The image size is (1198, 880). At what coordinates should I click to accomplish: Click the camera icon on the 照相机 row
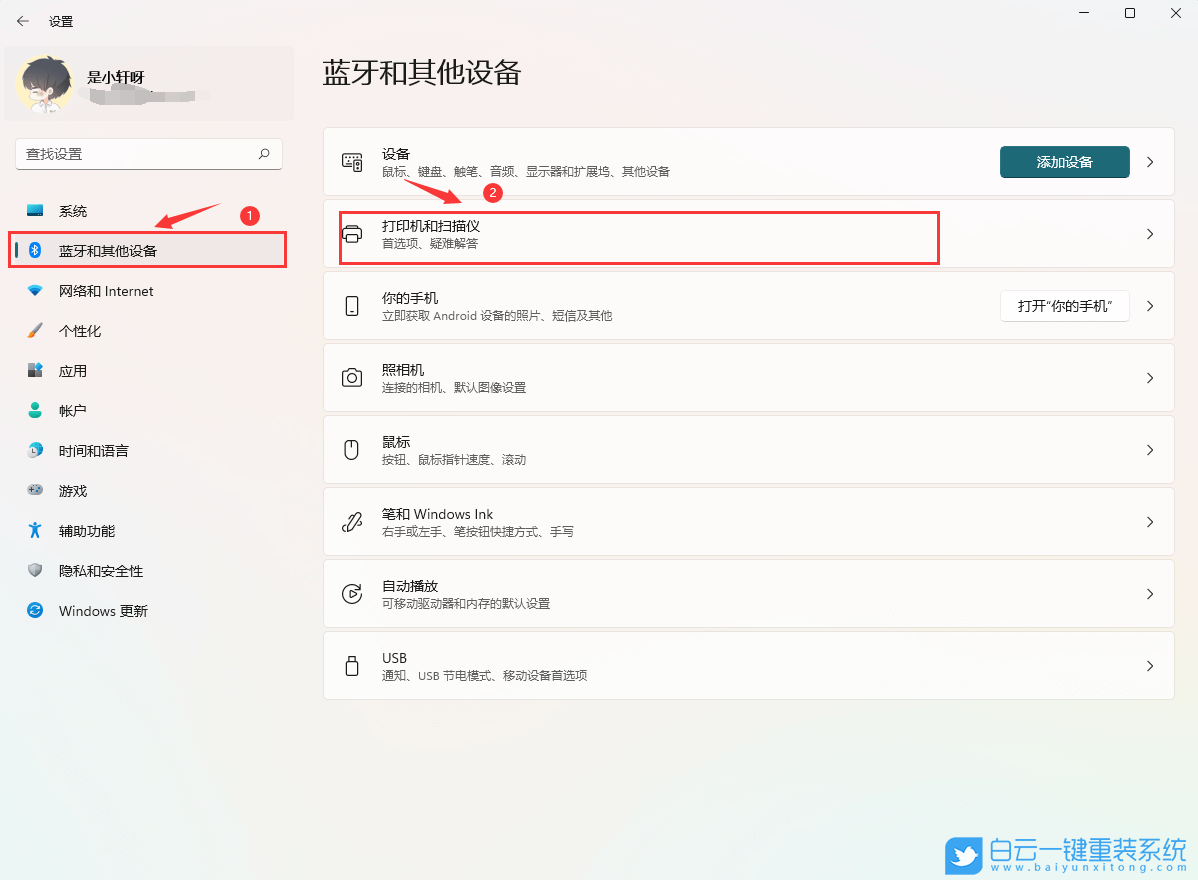click(352, 377)
